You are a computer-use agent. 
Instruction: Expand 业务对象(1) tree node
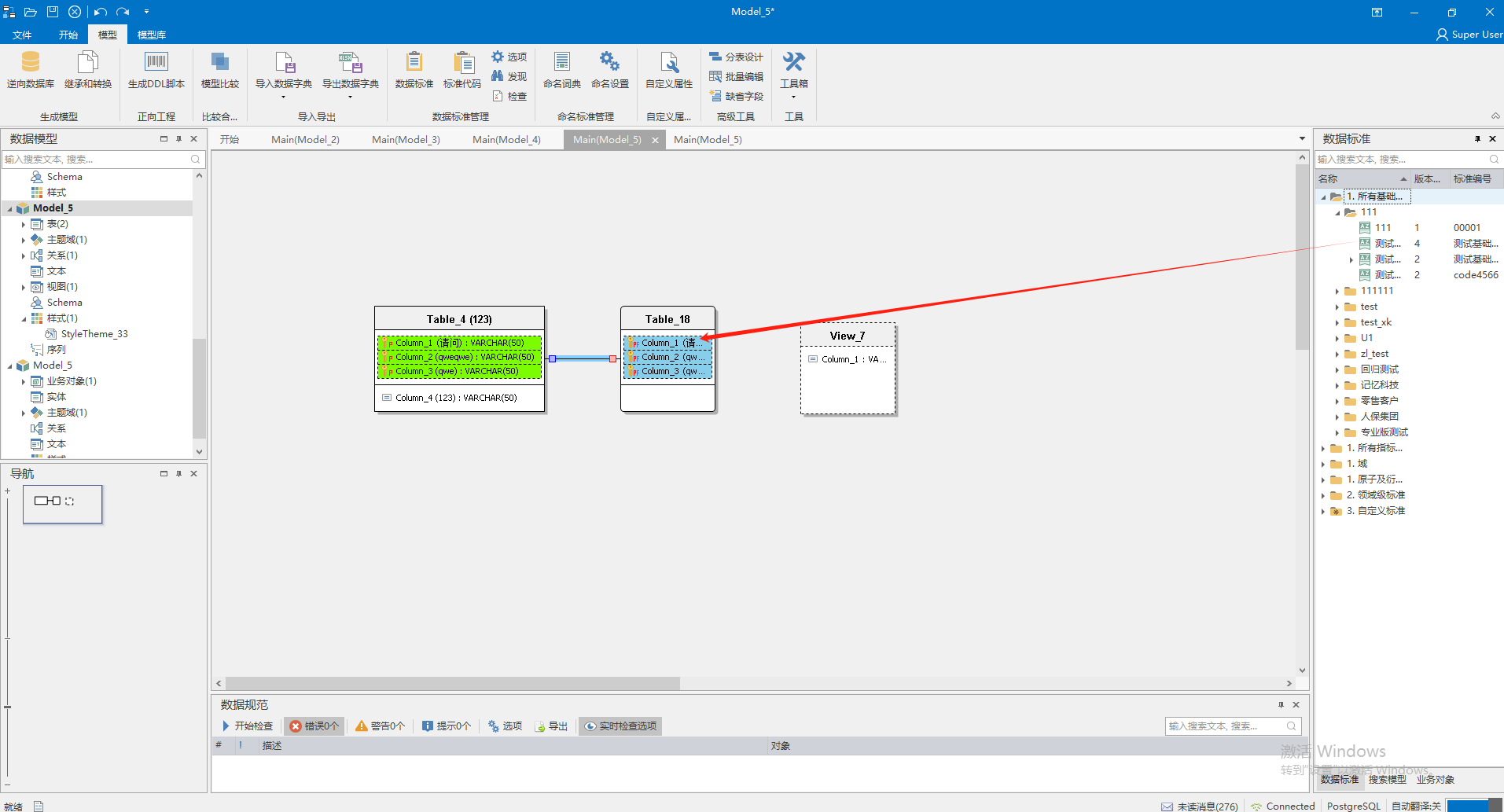coord(23,381)
